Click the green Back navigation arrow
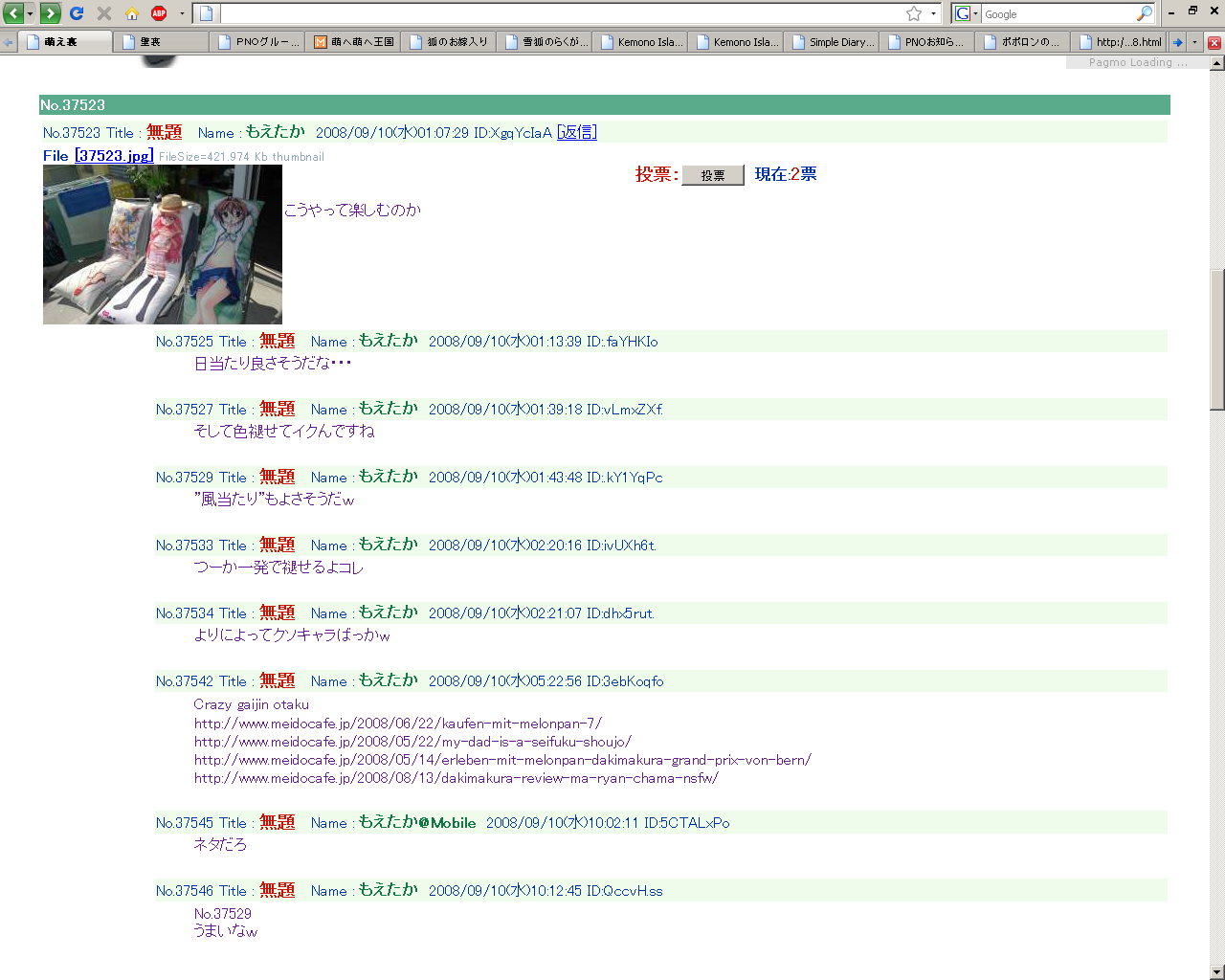This screenshot has height=980, width=1225. click(12, 13)
